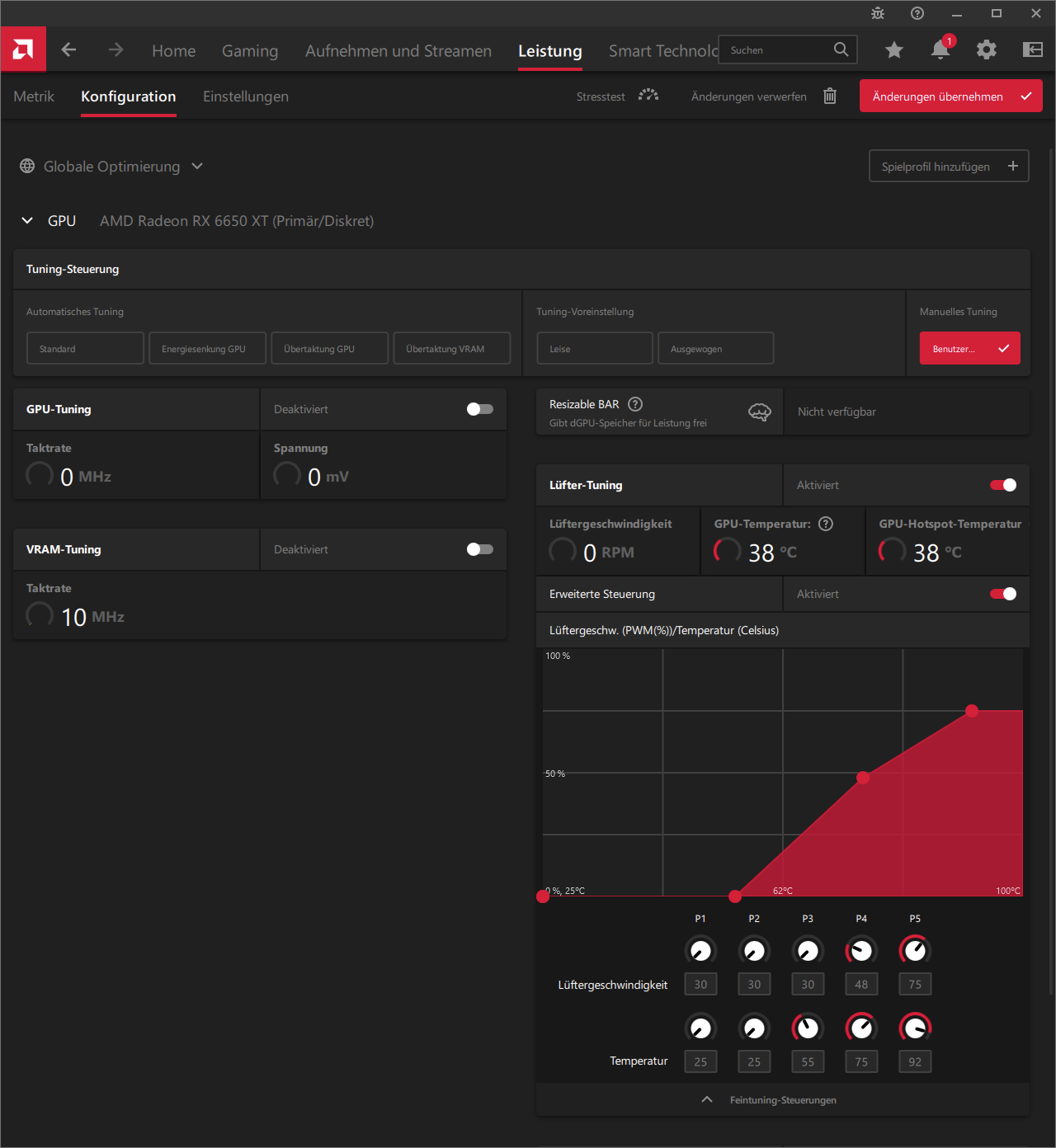Go back with the left arrow
This screenshot has height=1148, width=1056.
tap(68, 49)
